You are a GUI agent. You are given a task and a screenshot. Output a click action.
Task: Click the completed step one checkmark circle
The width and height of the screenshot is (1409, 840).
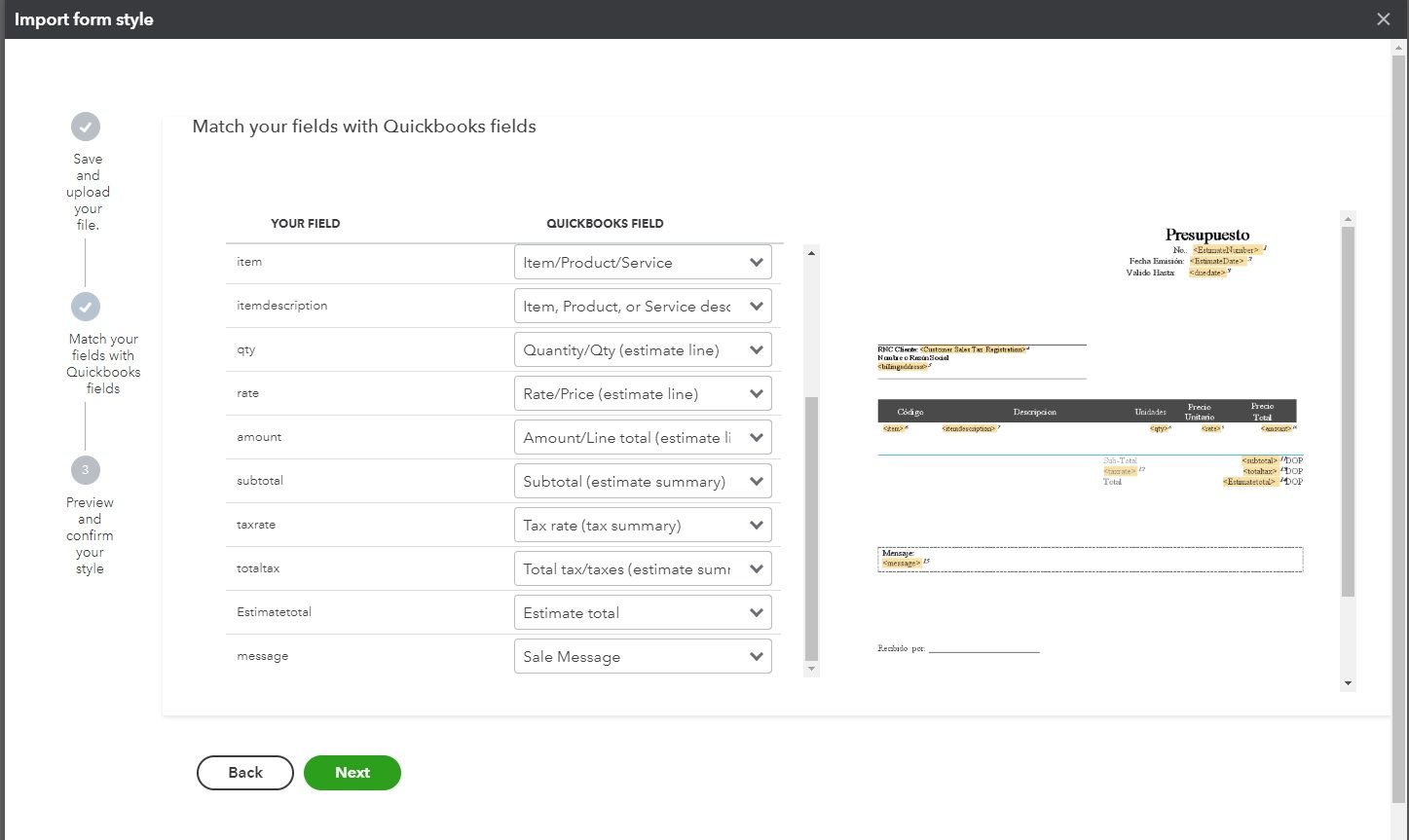pyautogui.click(x=86, y=127)
